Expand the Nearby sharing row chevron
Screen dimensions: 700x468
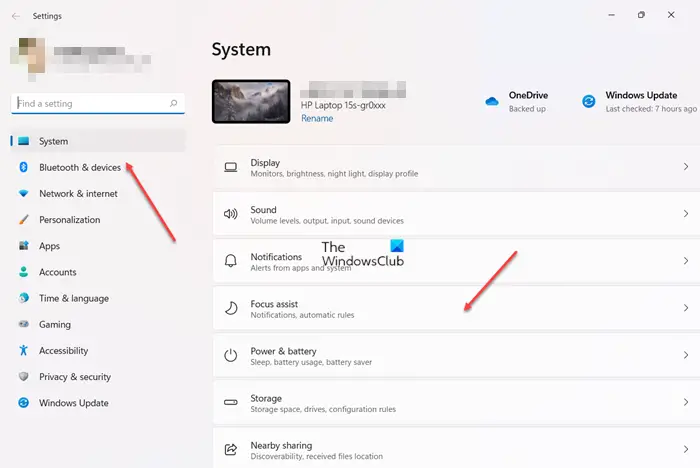coord(686,449)
